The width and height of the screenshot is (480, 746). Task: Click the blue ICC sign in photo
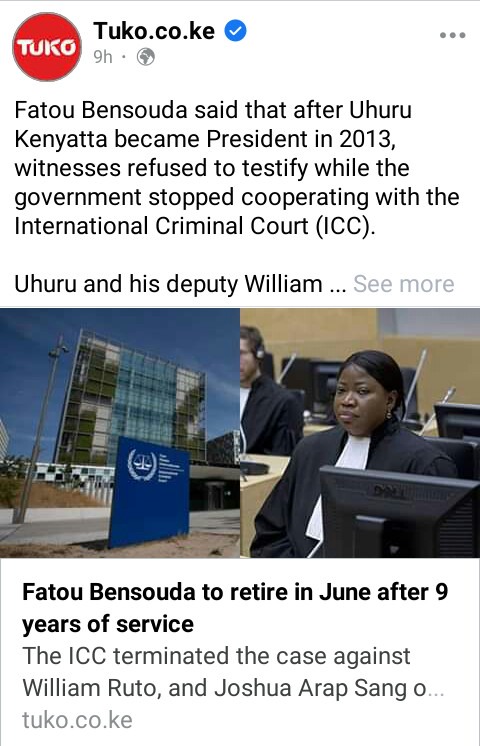pyautogui.click(x=149, y=491)
